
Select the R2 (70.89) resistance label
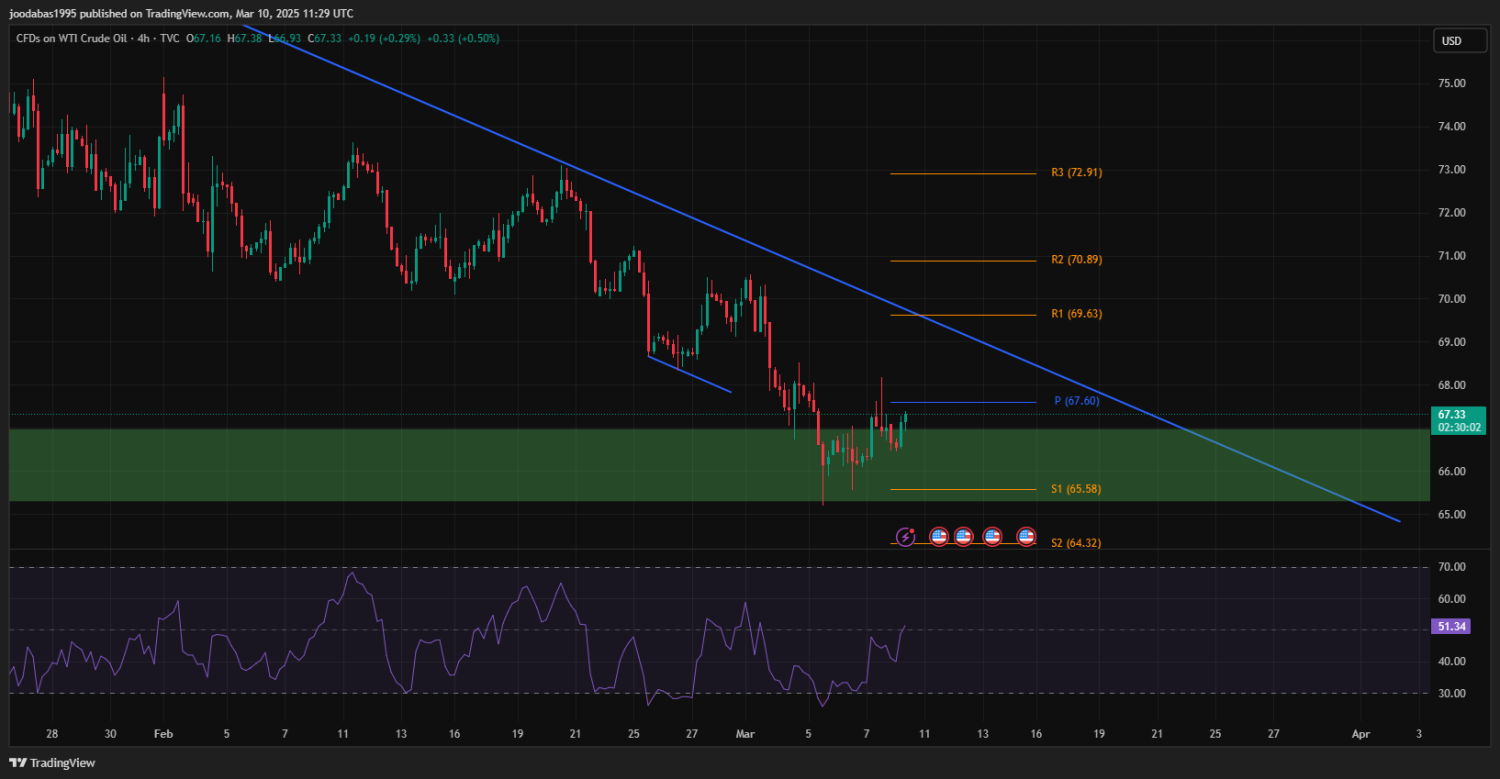click(1076, 259)
